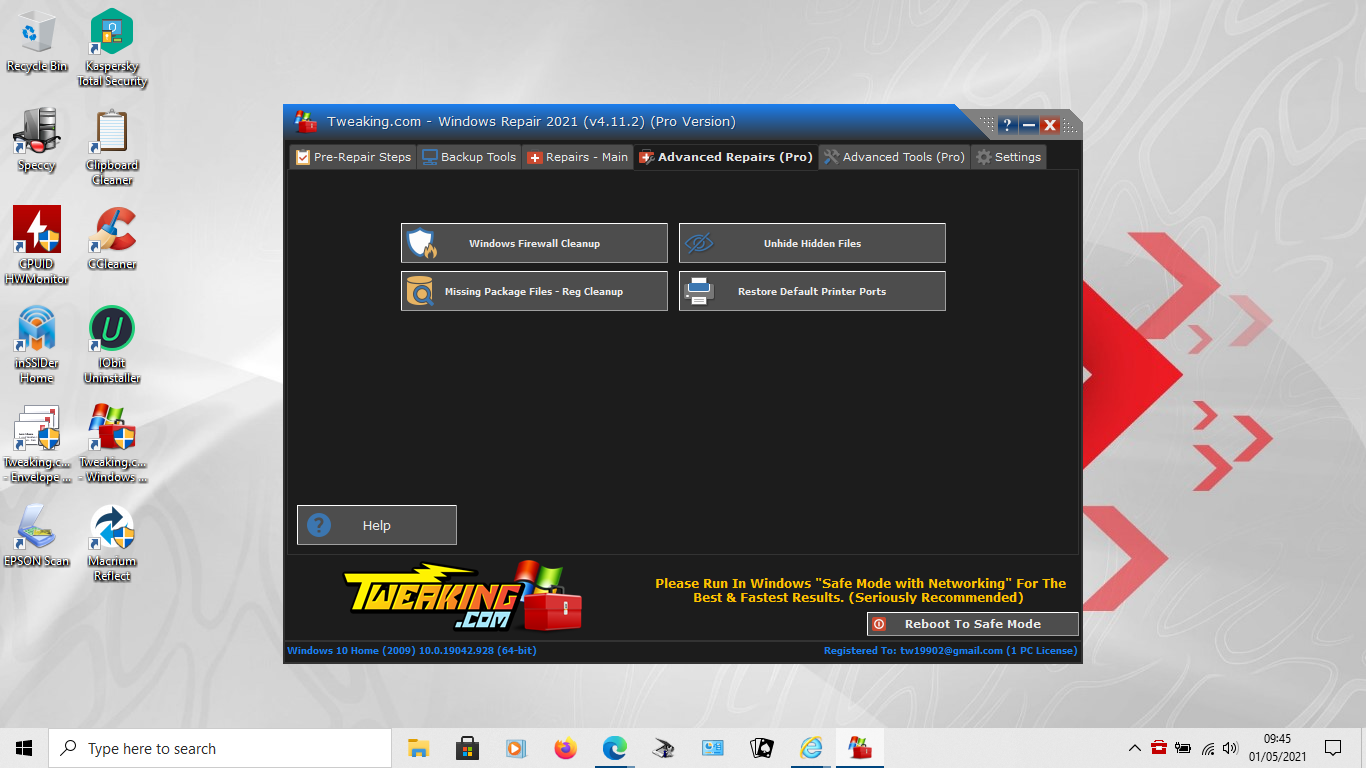1366x768 pixels.
Task: Click the Tweaking.com lightning logo
Action: coord(434,598)
